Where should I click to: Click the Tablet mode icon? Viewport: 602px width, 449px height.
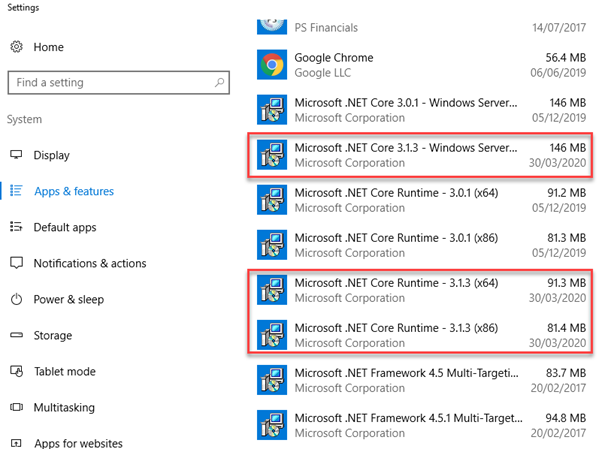click(17, 371)
